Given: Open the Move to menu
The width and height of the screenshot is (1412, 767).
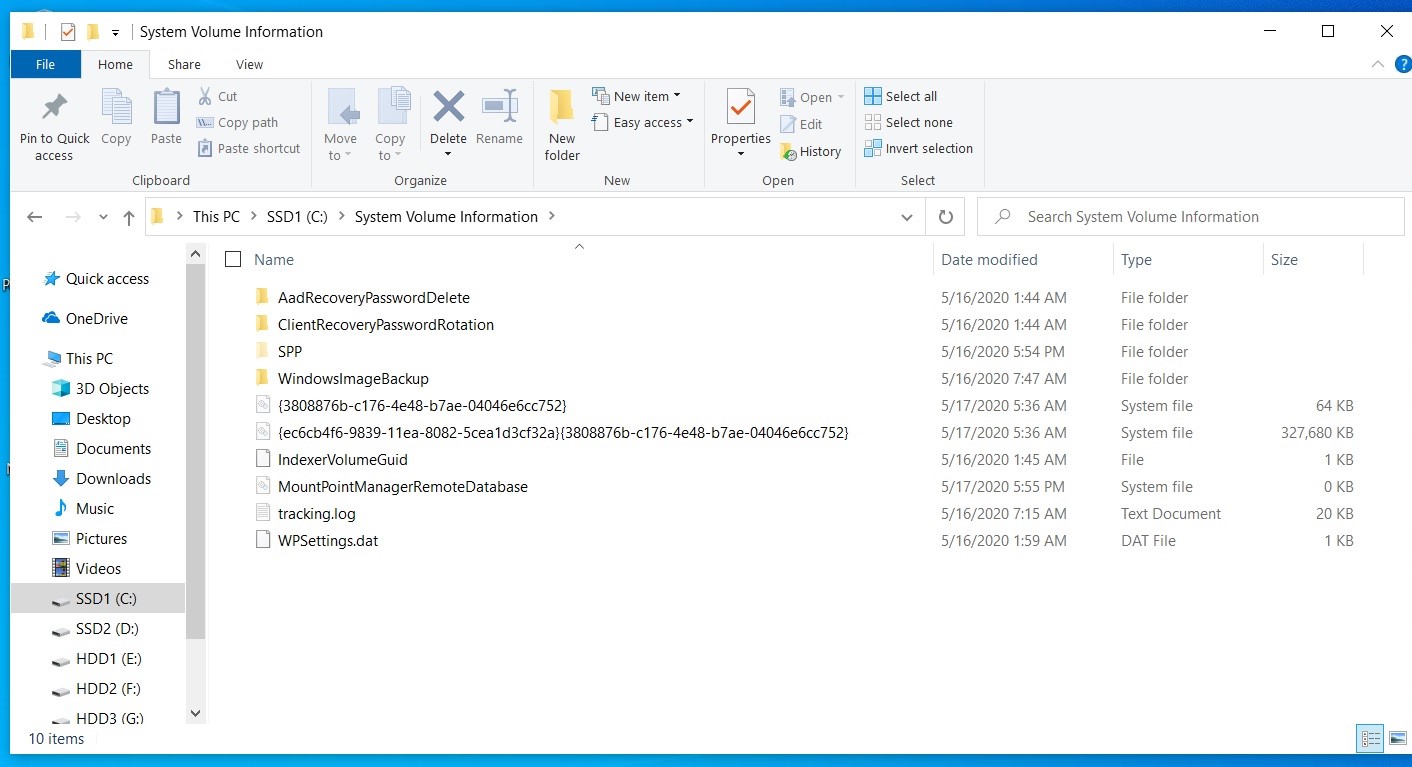Looking at the screenshot, I should [x=340, y=125].
